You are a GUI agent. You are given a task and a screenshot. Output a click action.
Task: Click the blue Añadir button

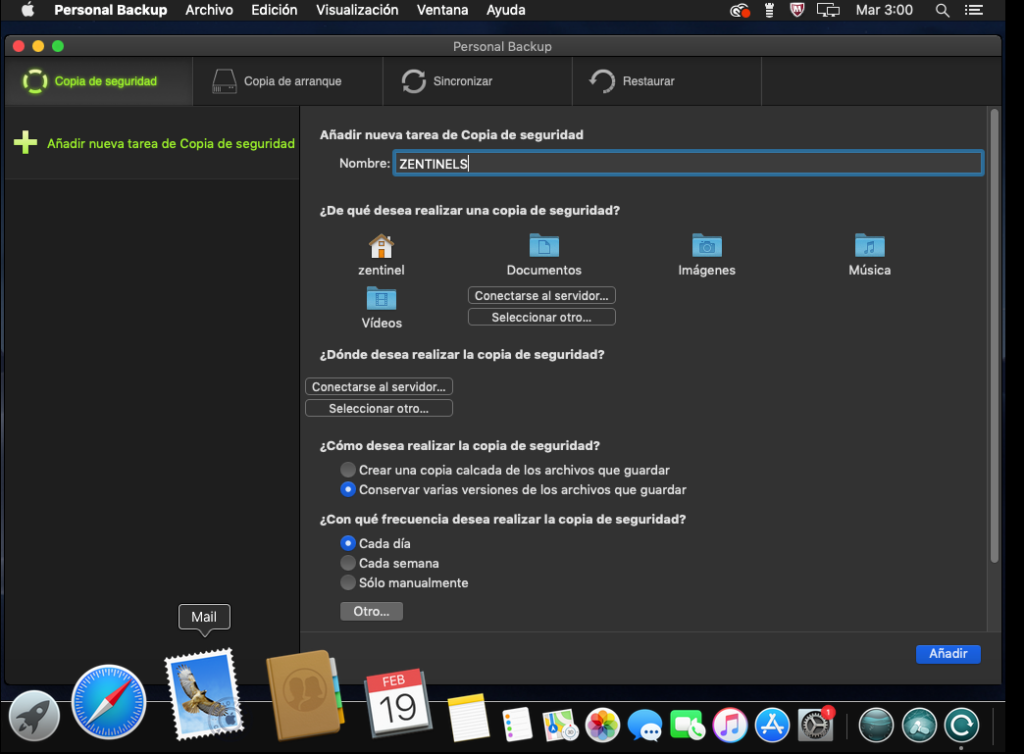pyautogui.click(x=948, y=653)
